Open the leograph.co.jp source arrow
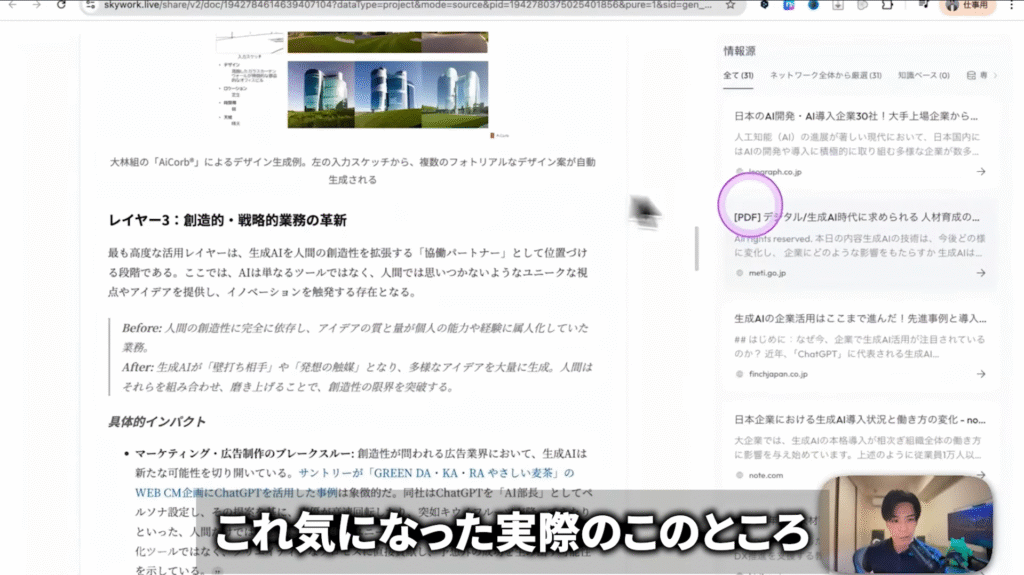This screenshot has width=1024, height=575. click(980, 172)
